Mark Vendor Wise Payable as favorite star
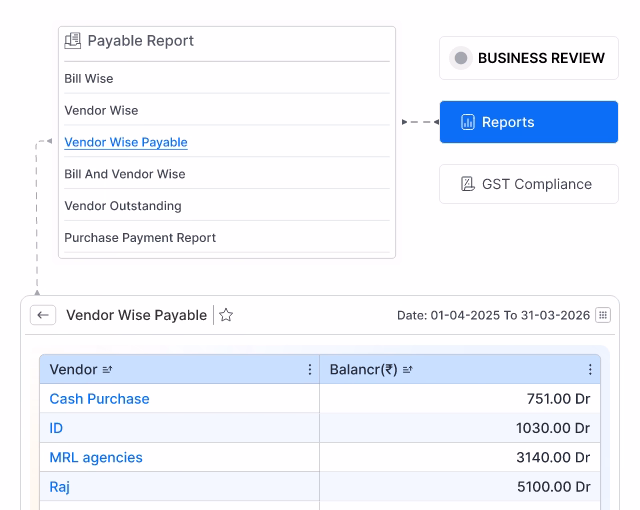 click(226, 315)
